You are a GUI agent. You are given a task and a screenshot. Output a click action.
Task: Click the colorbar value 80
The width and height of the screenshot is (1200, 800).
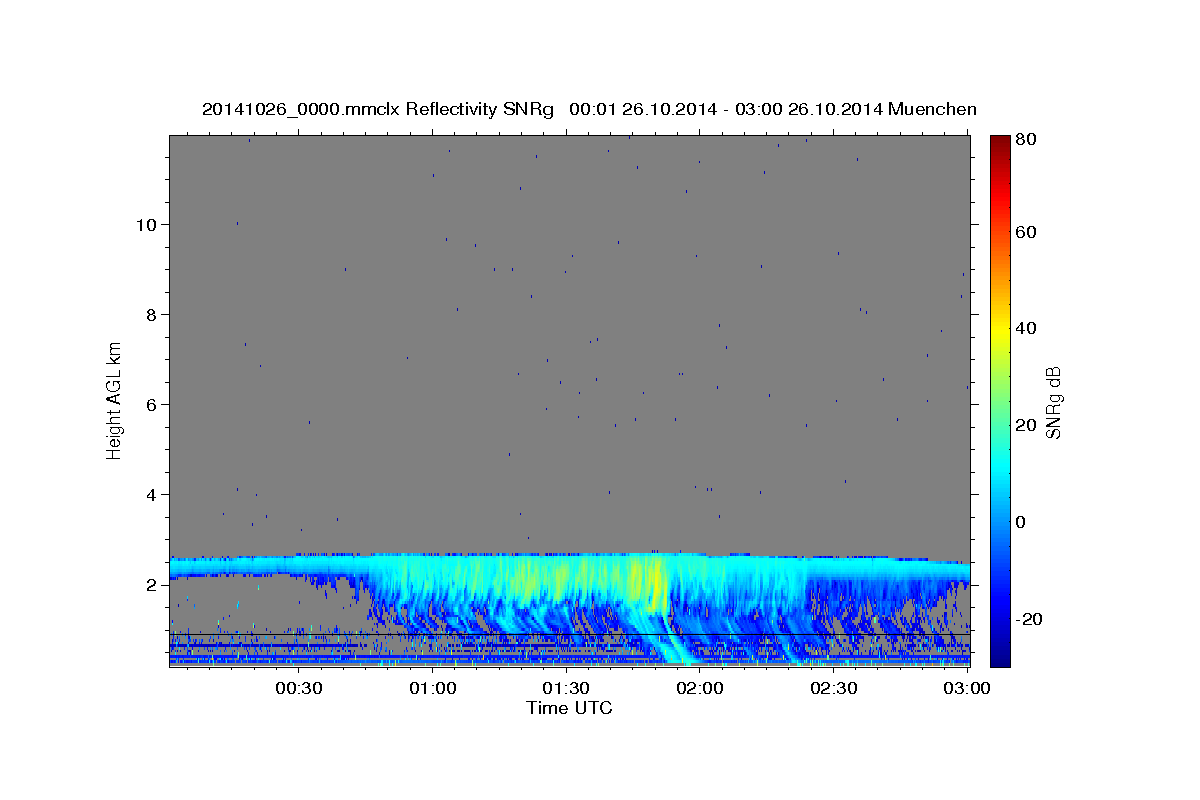pyautogui.click(x=1025, y=140)
